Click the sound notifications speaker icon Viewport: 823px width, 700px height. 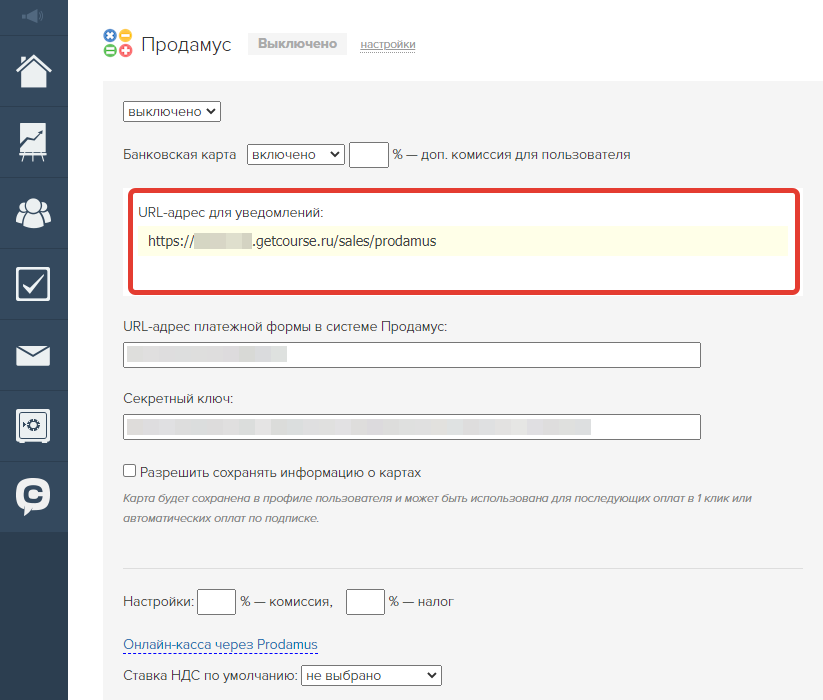(x=33, y=16)
